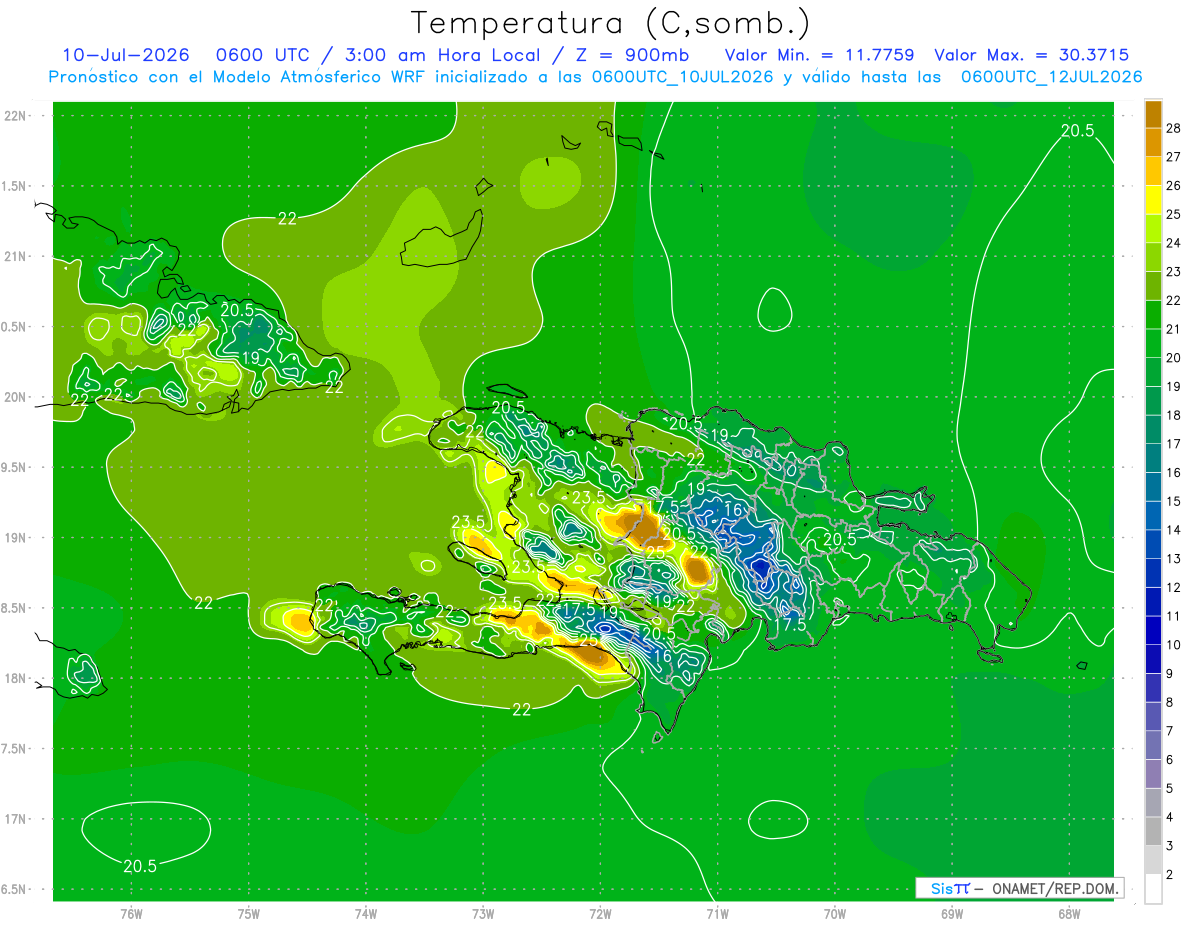
Task: Click the '72W' longitude axis label
Action: [600, 914]
